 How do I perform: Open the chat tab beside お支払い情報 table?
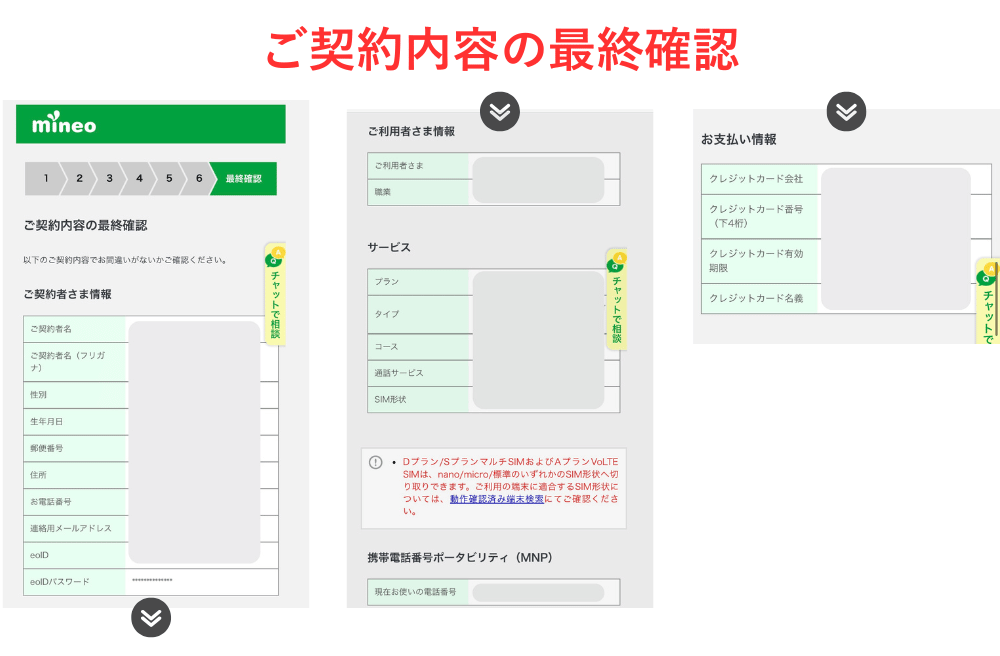click(x=988, y=301)
